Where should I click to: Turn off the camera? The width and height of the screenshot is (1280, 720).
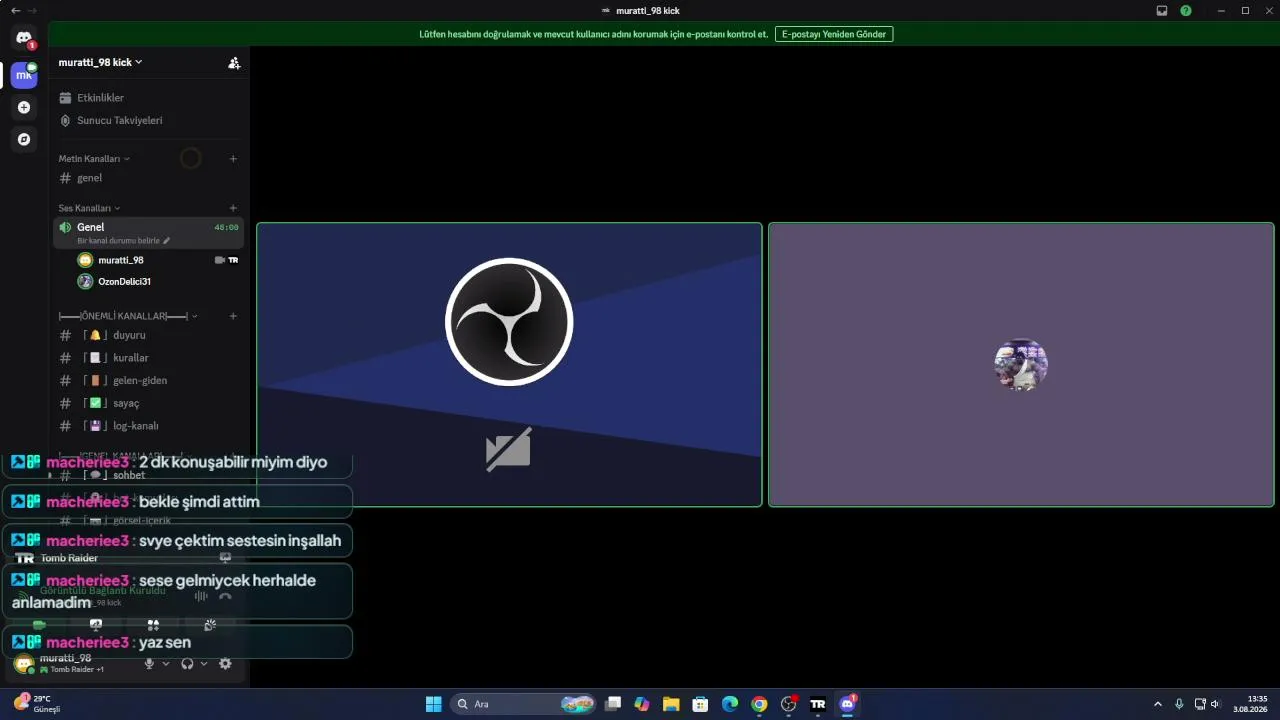pyautogui.click(x=39, y=625)
